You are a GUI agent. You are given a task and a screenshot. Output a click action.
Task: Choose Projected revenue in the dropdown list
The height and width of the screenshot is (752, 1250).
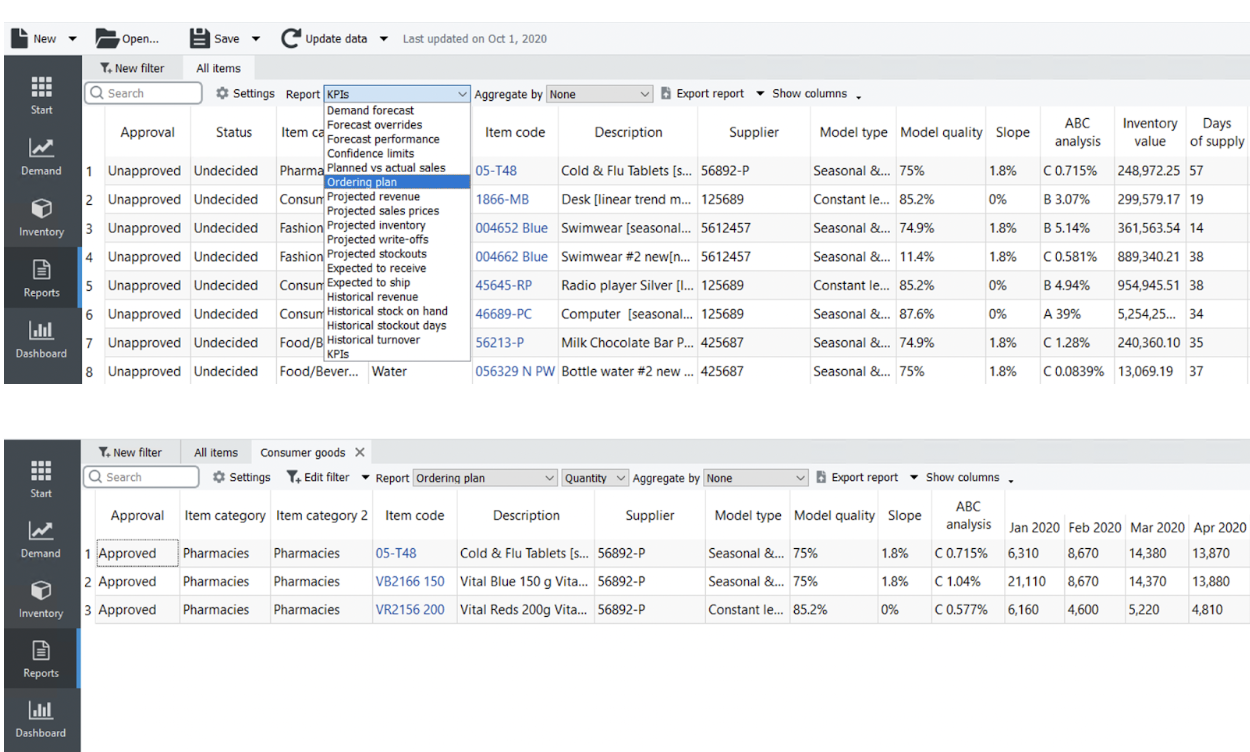pyautogui.click(x=376, y=197)
